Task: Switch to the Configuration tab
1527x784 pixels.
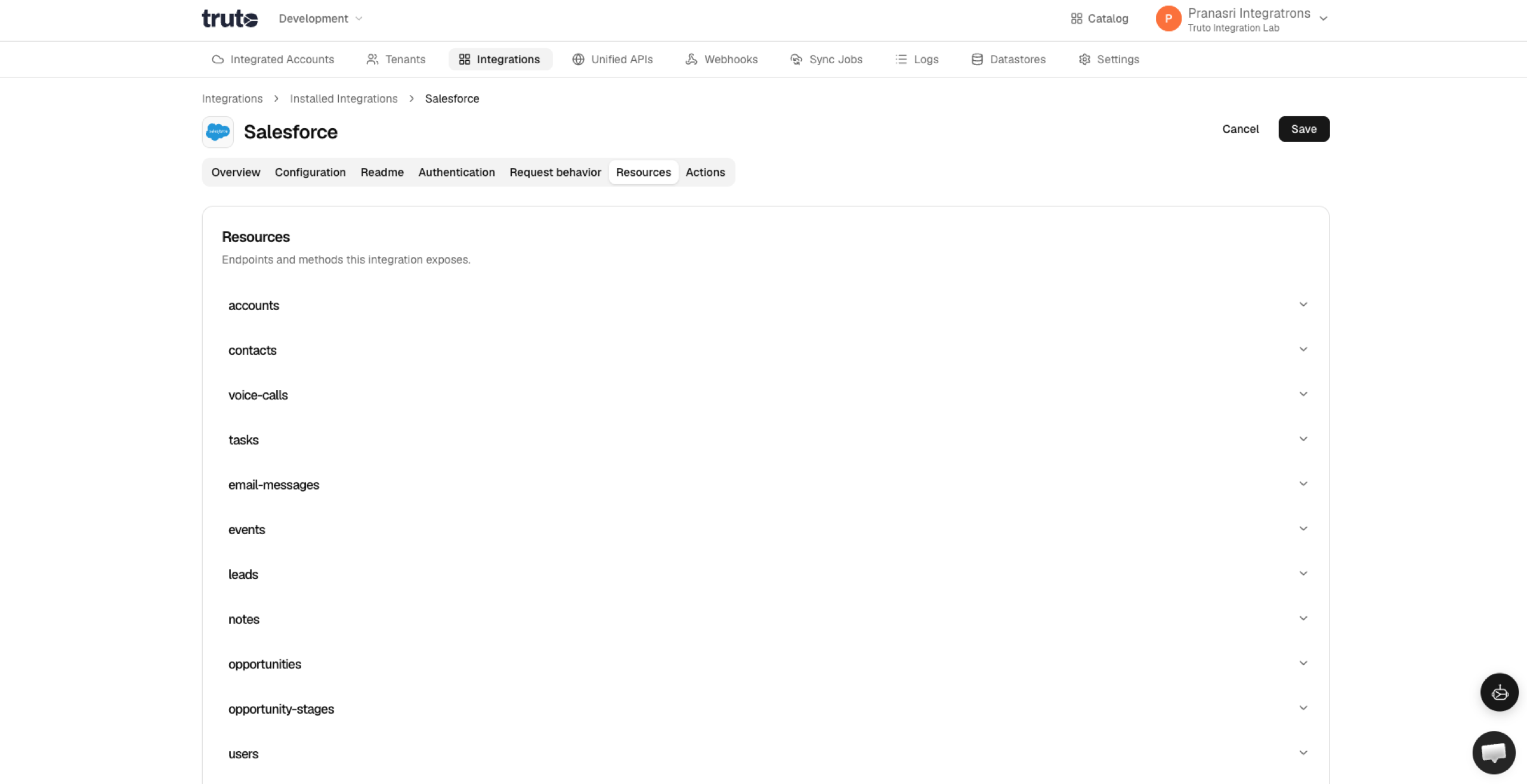Action: [310, 172]
